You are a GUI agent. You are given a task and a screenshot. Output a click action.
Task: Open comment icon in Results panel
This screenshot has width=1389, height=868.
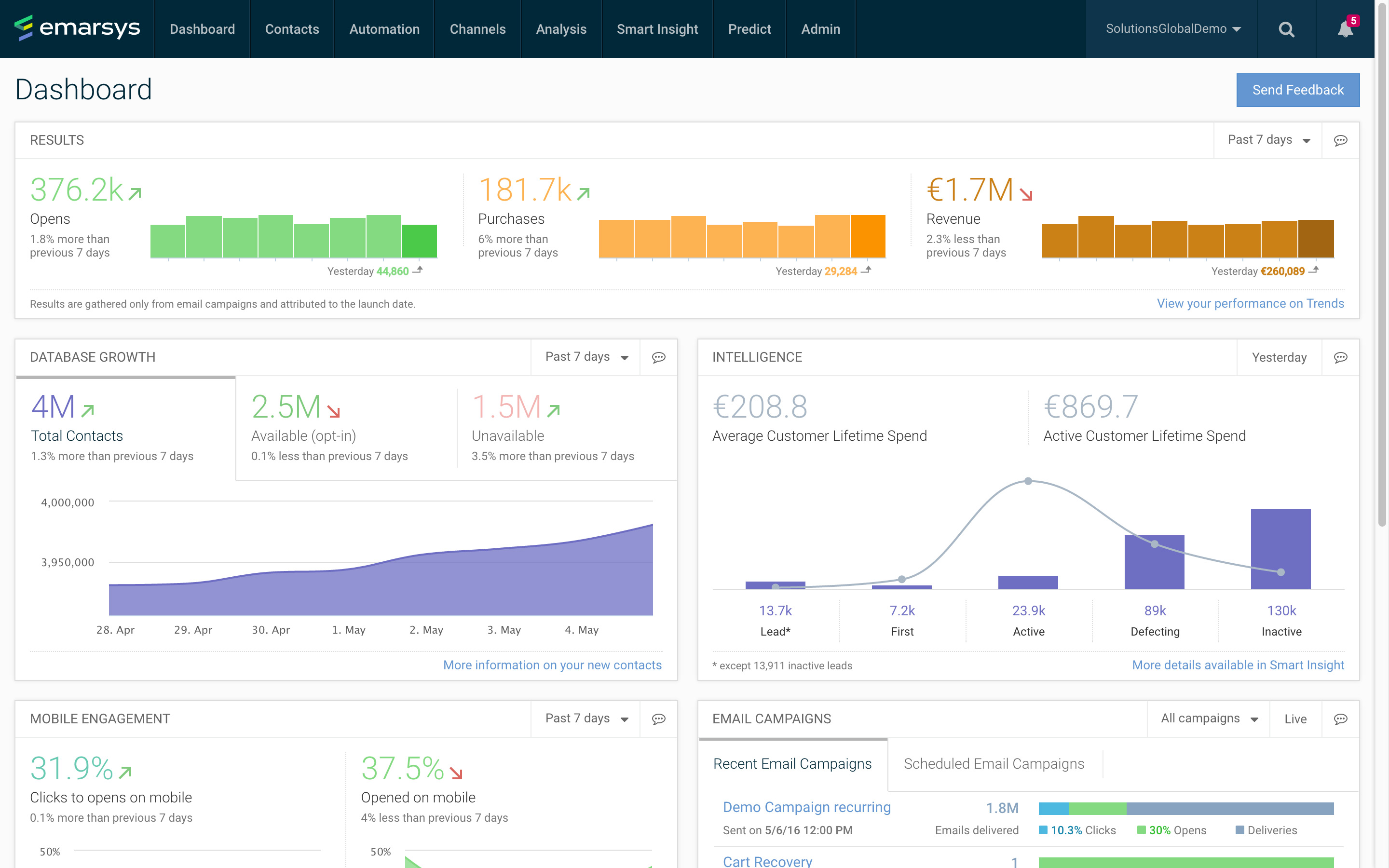pos(1340,141)
